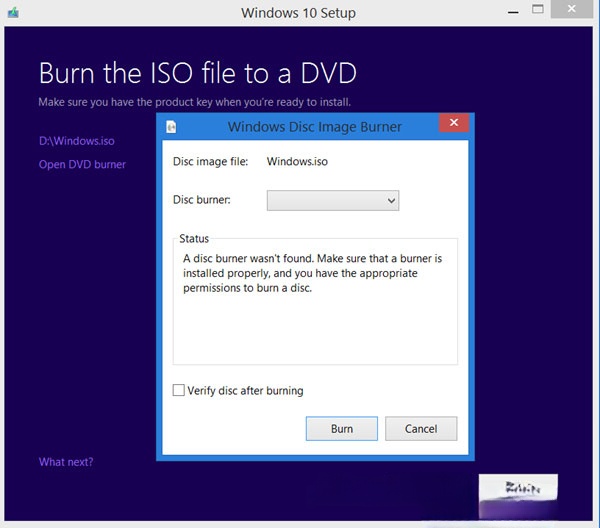Click the Open DVD burner link
Image resolution: width=600 pixels, height=528 pixels.
[82, 164]
